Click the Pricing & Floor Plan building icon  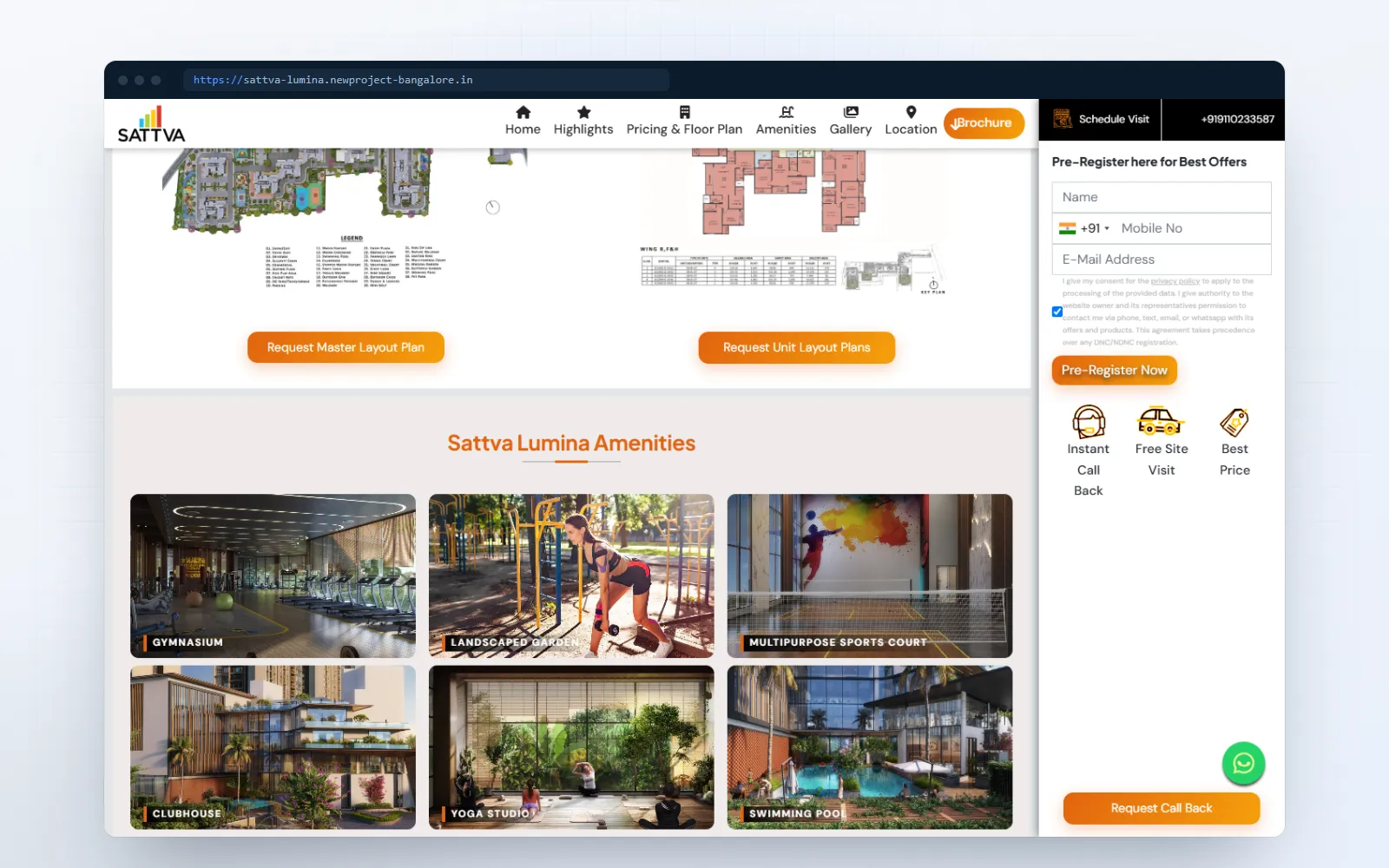point(684,112)
